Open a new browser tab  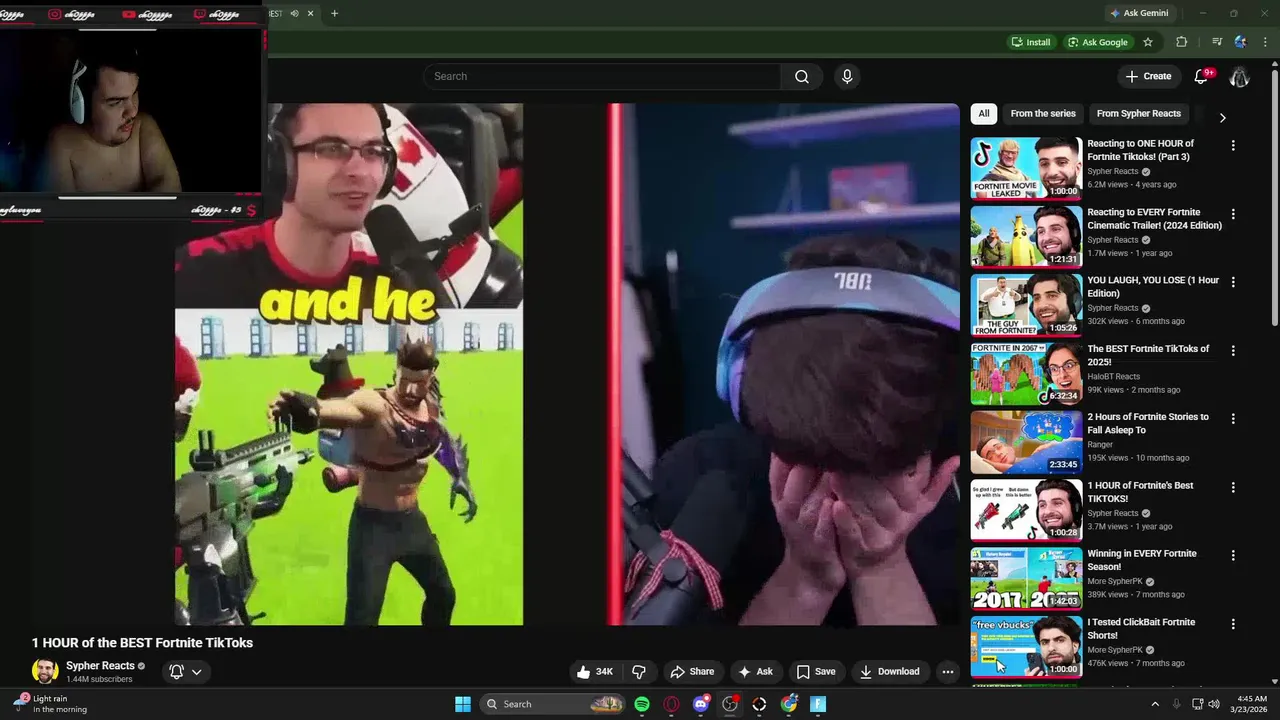click(x=334, y=13)
